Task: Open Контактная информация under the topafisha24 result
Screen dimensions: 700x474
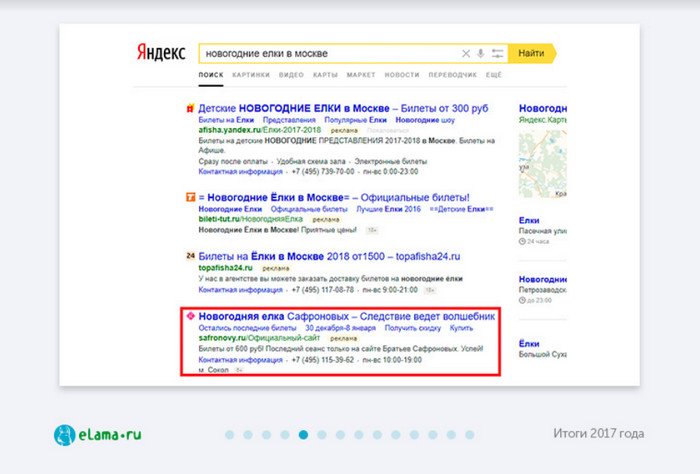Action: click(240, 290)
